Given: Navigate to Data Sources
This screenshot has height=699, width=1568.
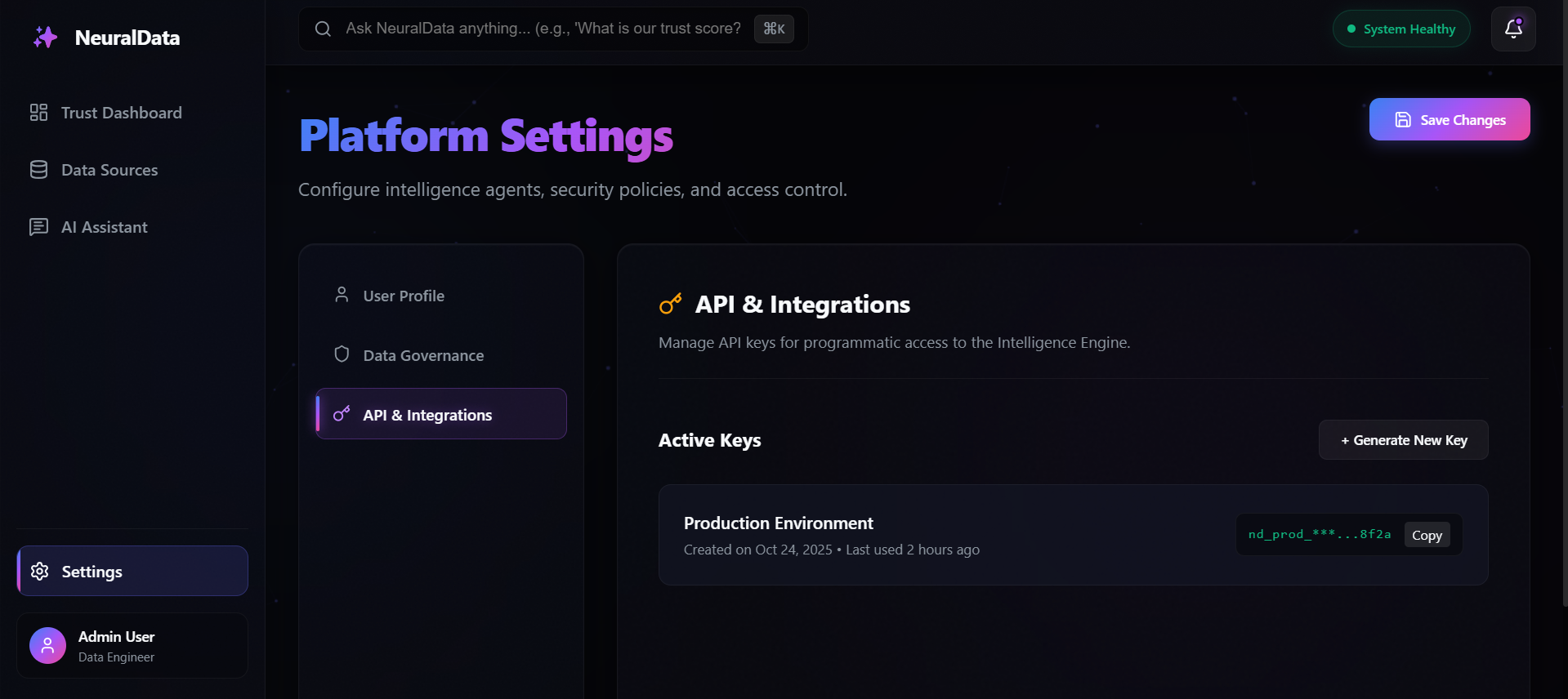Looking at the screenshot, I should click(x=109, y=170).
